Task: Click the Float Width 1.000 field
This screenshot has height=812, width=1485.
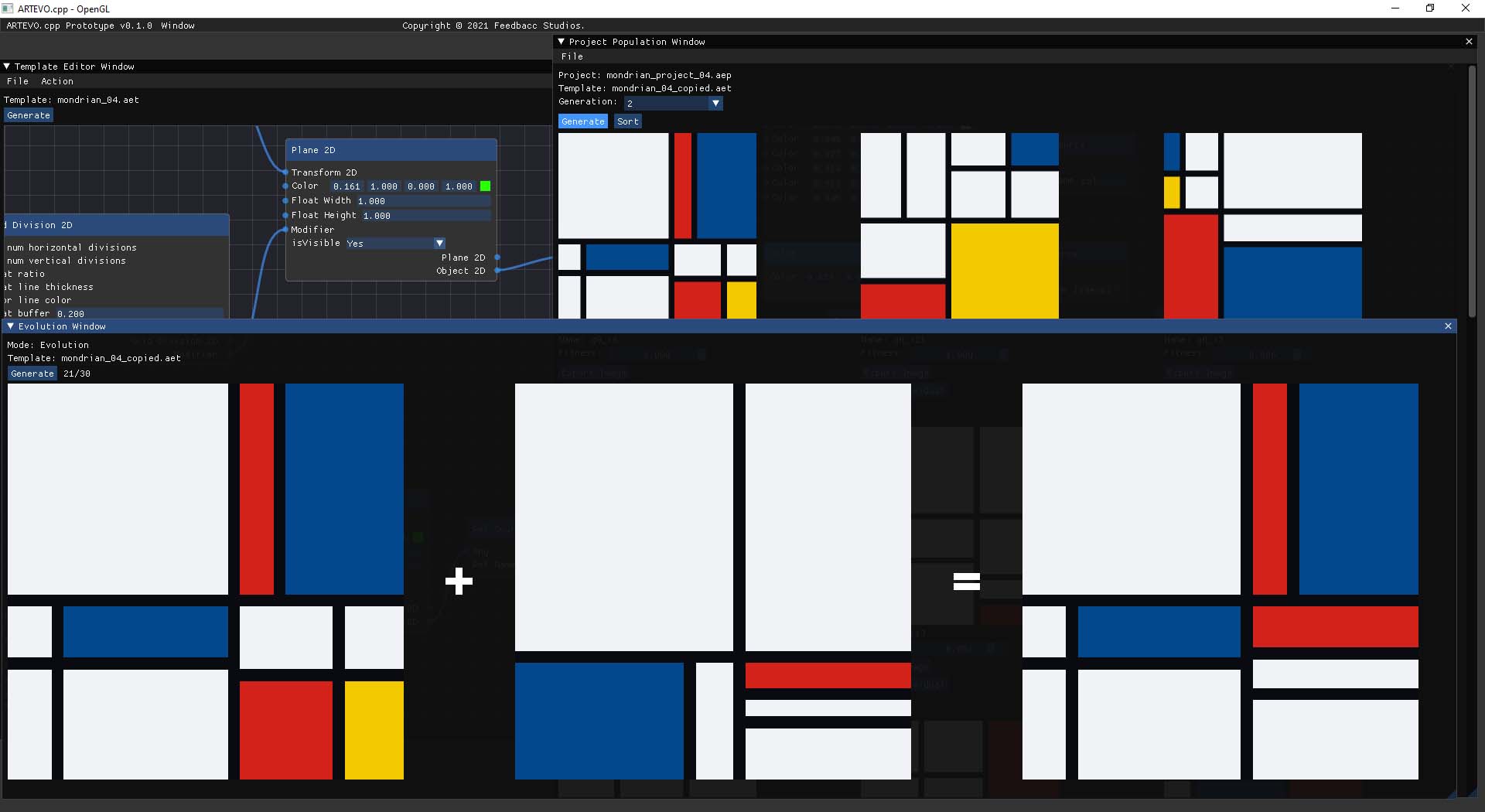Action: point(423,201)
